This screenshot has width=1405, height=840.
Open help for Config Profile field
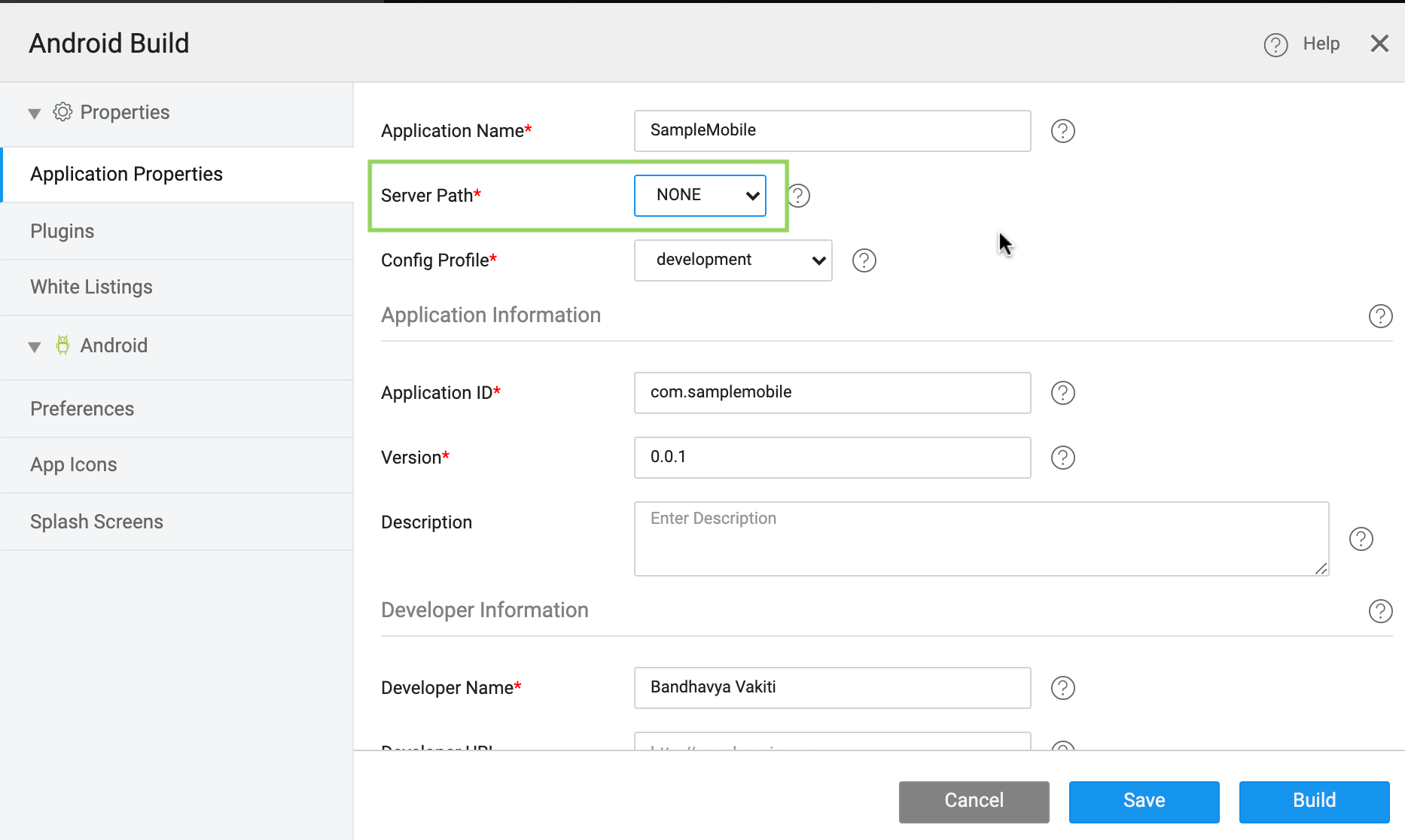click(864, 260)
